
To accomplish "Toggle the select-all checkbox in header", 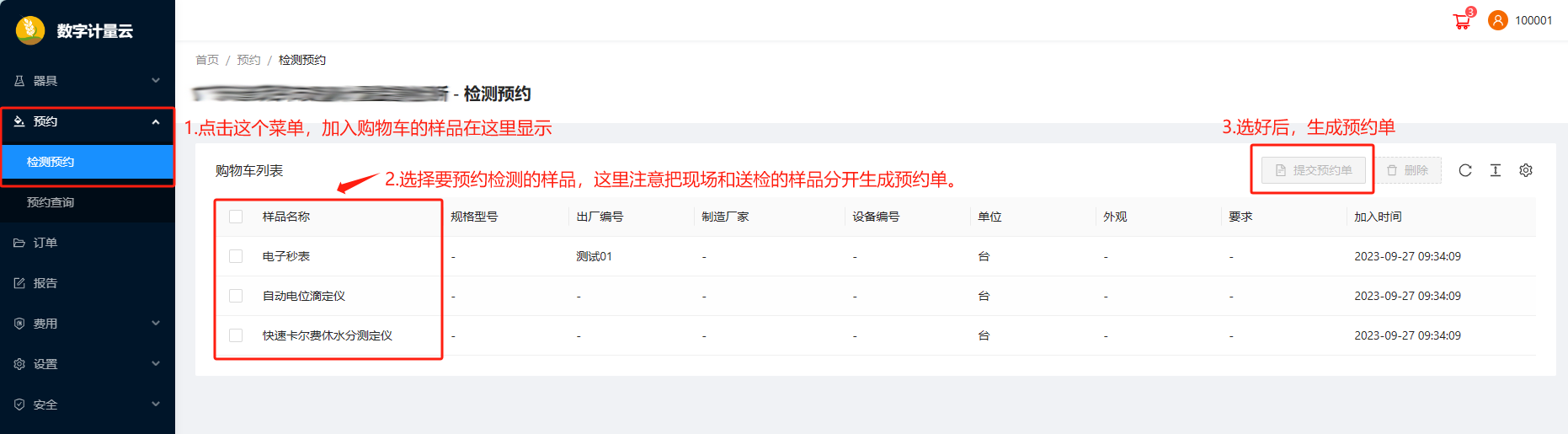I will point(236,217).
